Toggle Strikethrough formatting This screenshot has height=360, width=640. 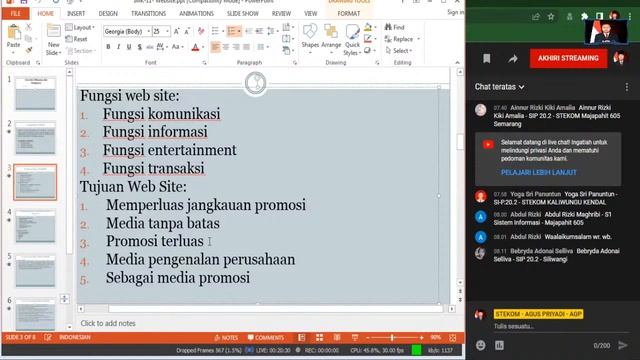coord(150,47)
